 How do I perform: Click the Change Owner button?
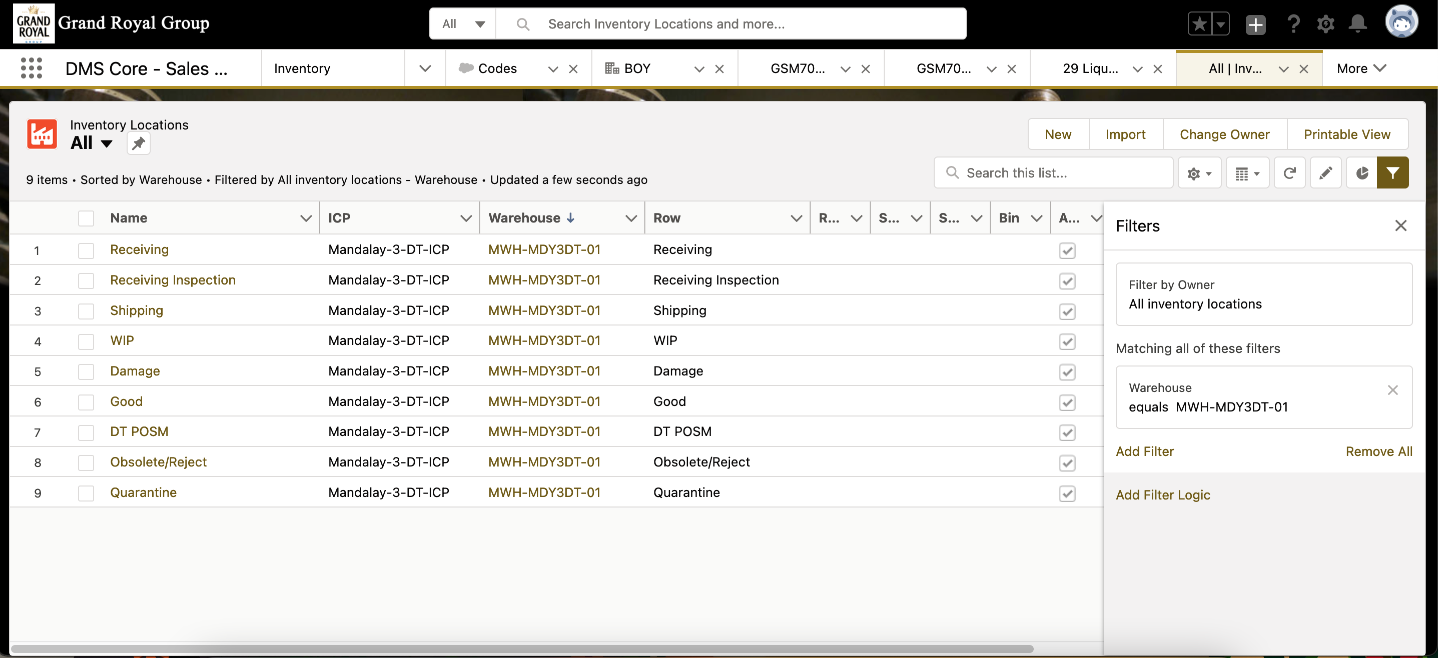(1224, 135)
